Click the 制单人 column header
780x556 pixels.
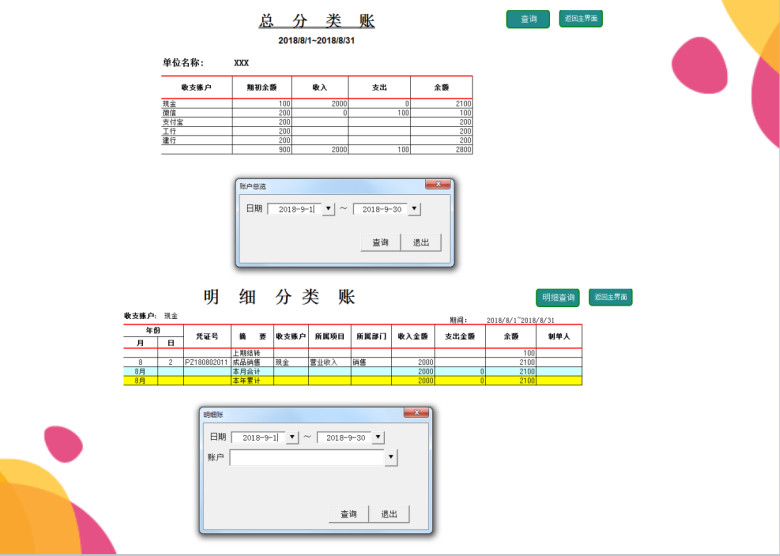[559, 336]
